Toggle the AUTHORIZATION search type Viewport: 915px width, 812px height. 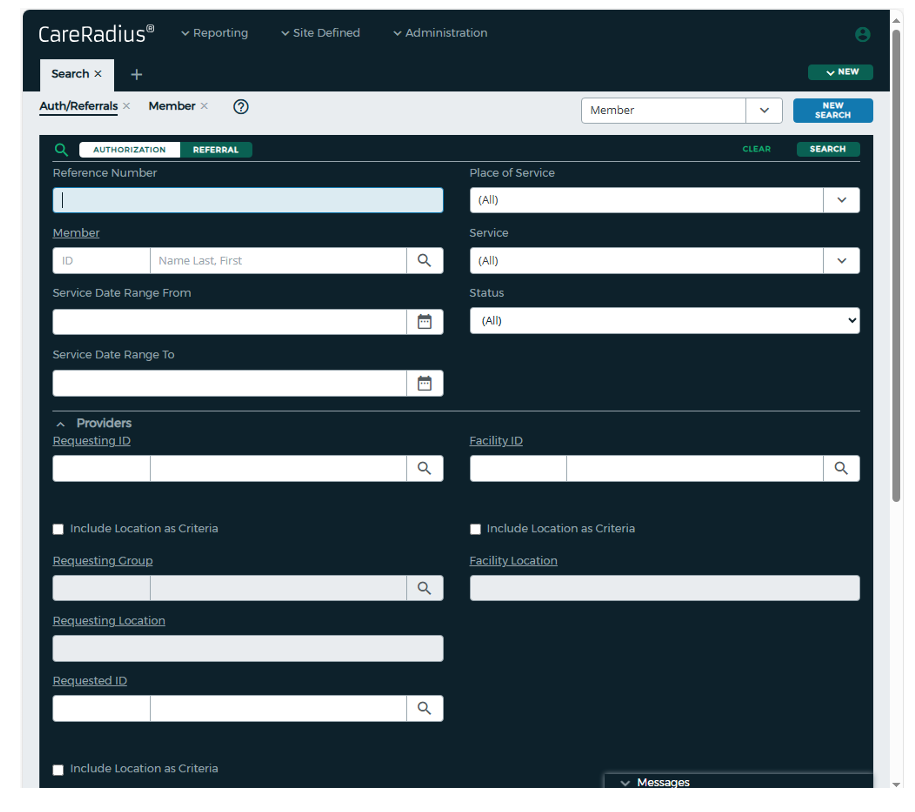pyautogui.click(x=129, y=149)
